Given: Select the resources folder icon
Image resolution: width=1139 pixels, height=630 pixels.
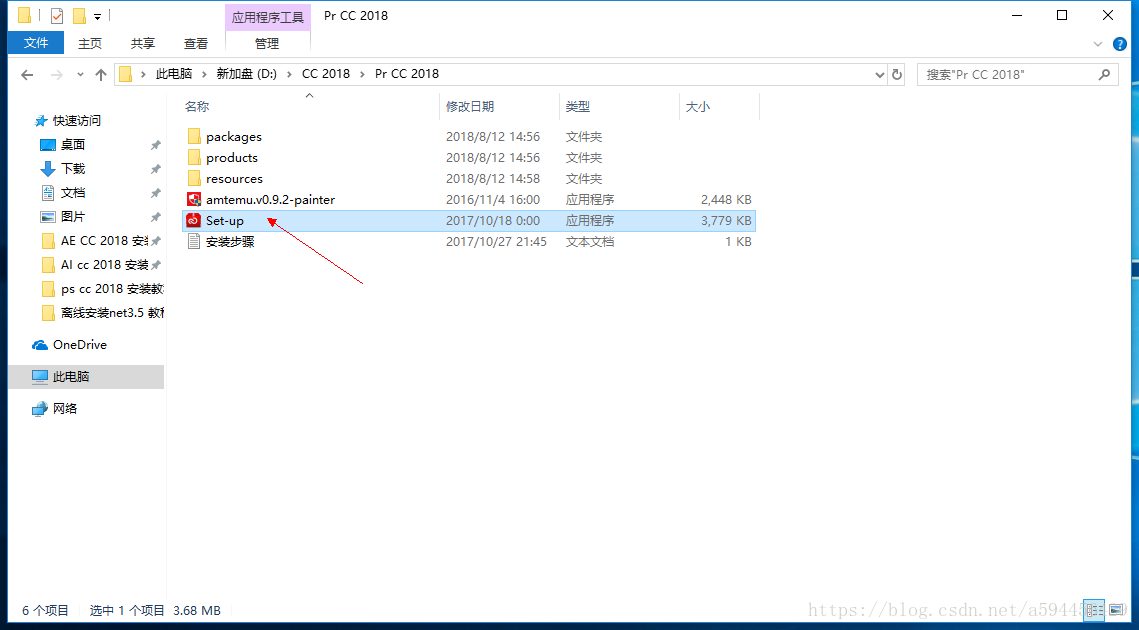Looking at the screenshot, I should click(194, 179).
